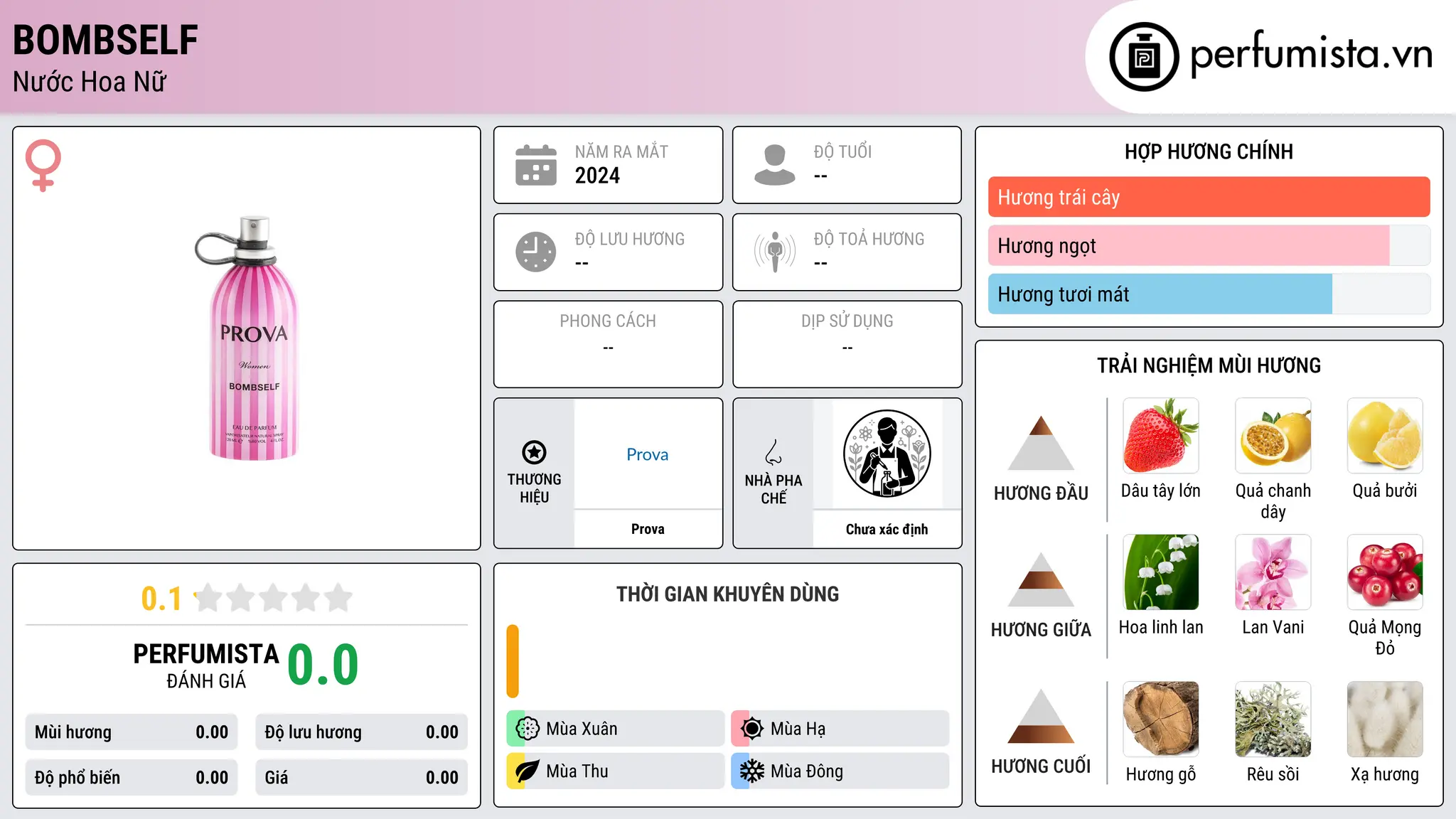Click the person icon beside ĐỘ TUỔI
This screenshot has width=1456, height=819.
pos(775,165)
